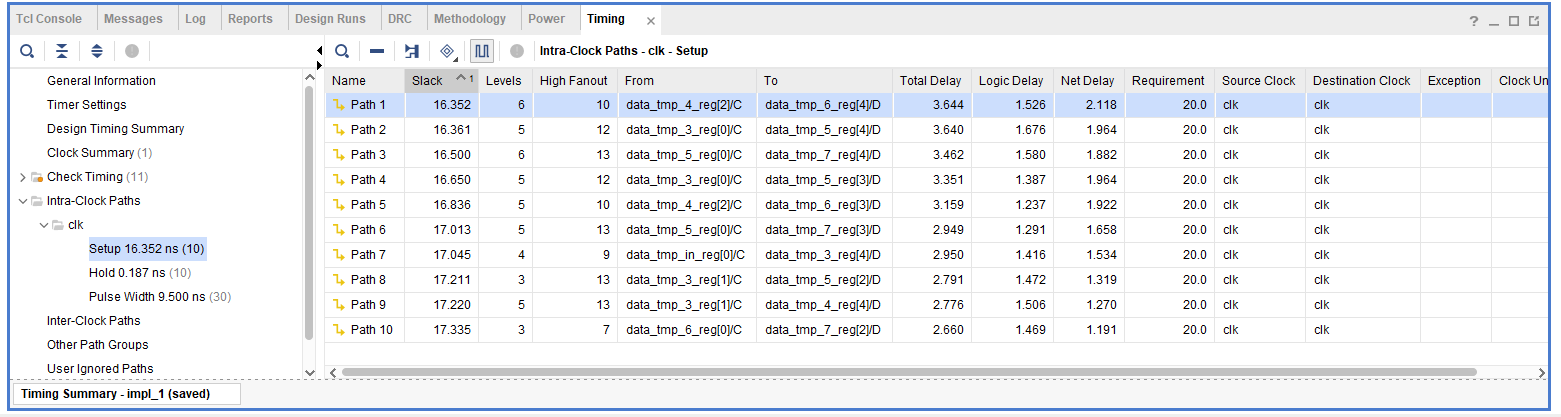The width and height of the screenshot is (1561, 417).
Task: Expand the Check Timing tree node
Action: click(x=23, y=177)
